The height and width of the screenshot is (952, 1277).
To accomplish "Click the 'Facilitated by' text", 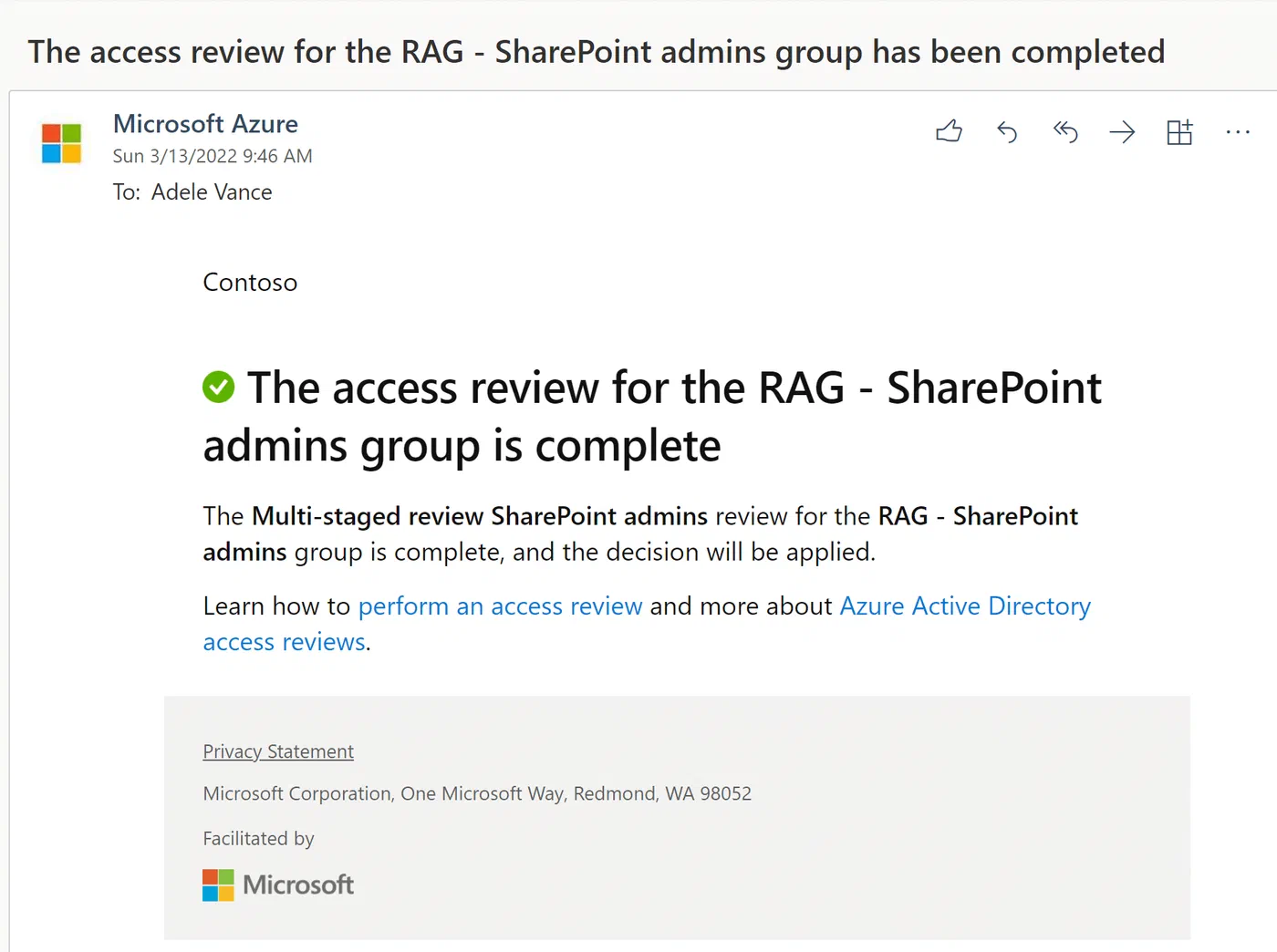I will pos(258,838).
